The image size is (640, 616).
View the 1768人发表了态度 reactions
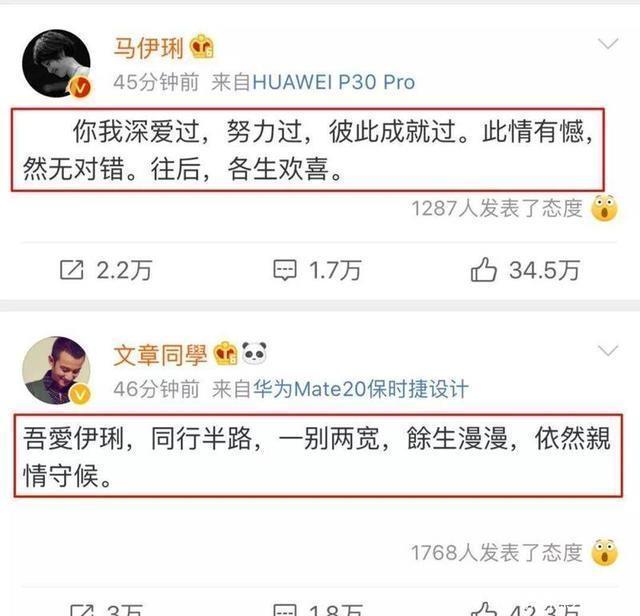point(496,553)
